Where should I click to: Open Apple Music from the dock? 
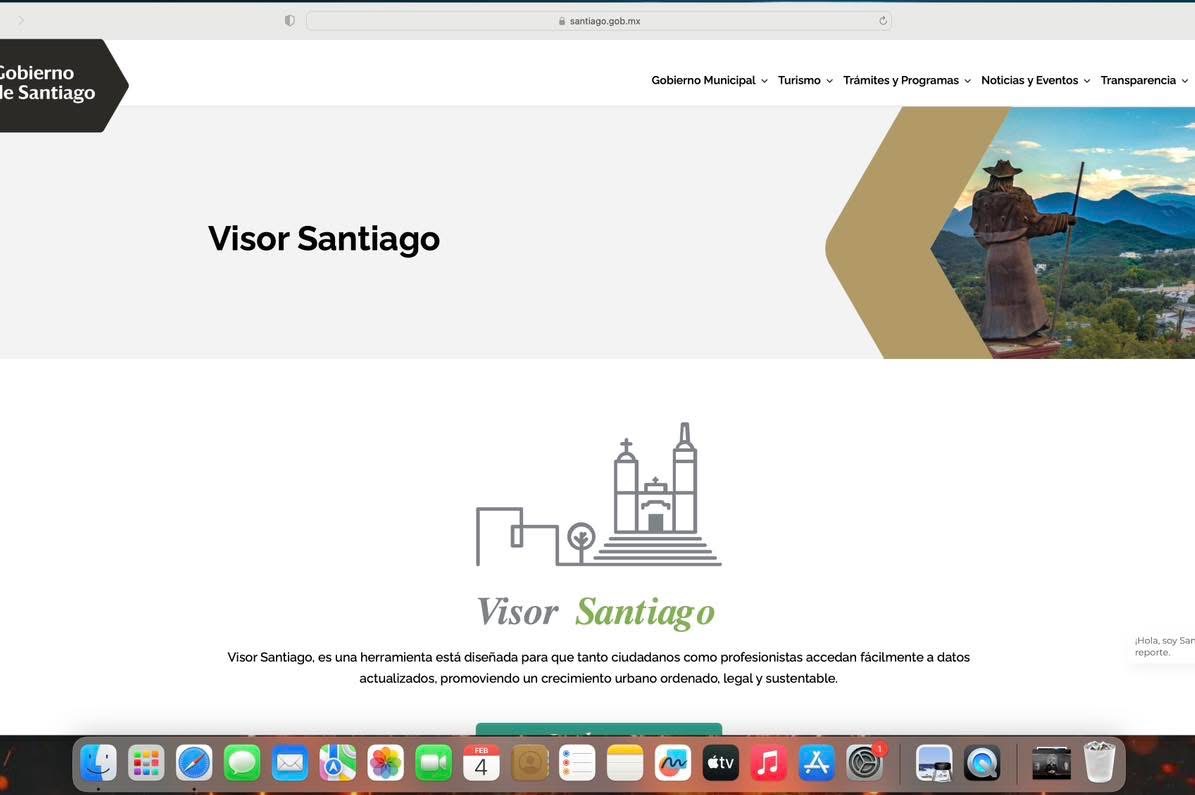pyautogui.click(x=768, y=763)
